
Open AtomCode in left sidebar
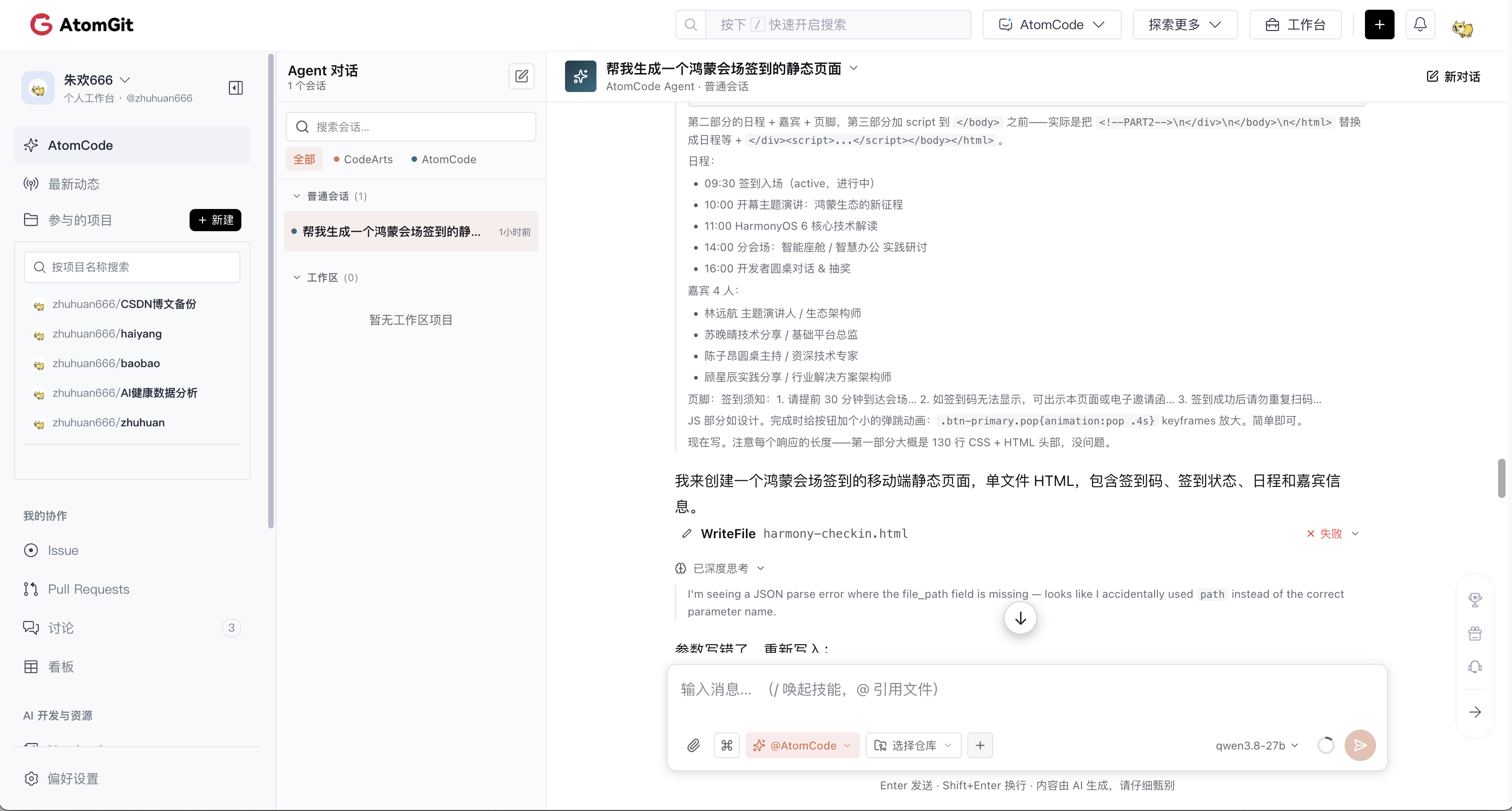click(132, 146)
